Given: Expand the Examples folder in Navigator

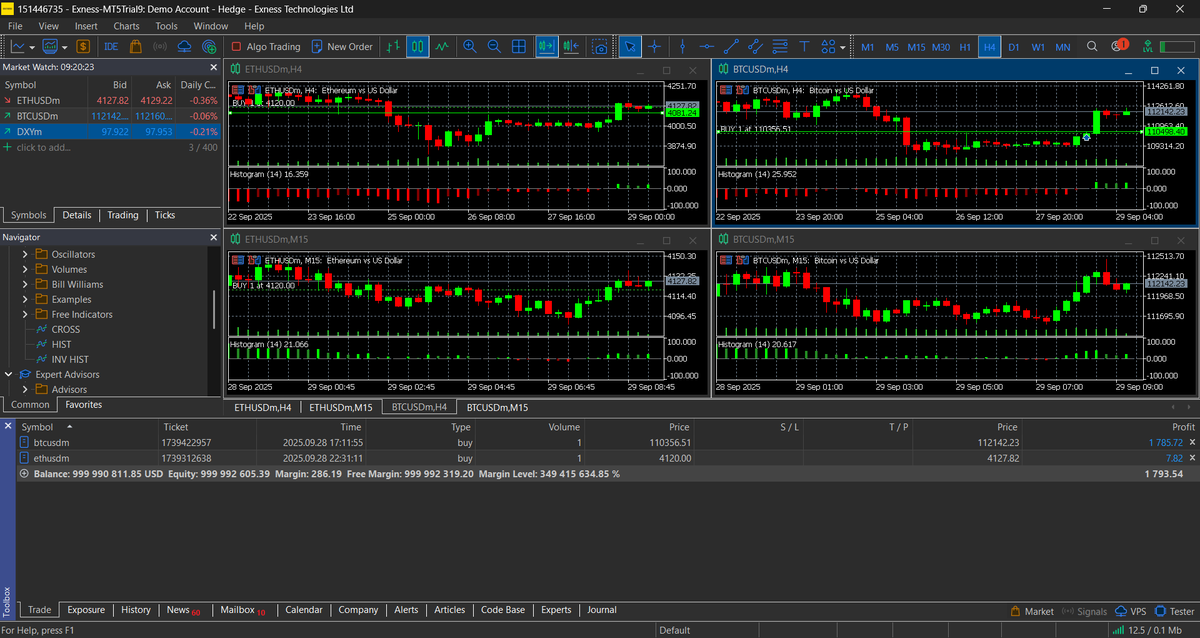Looking at the screenshot, I should click(25, 299).
